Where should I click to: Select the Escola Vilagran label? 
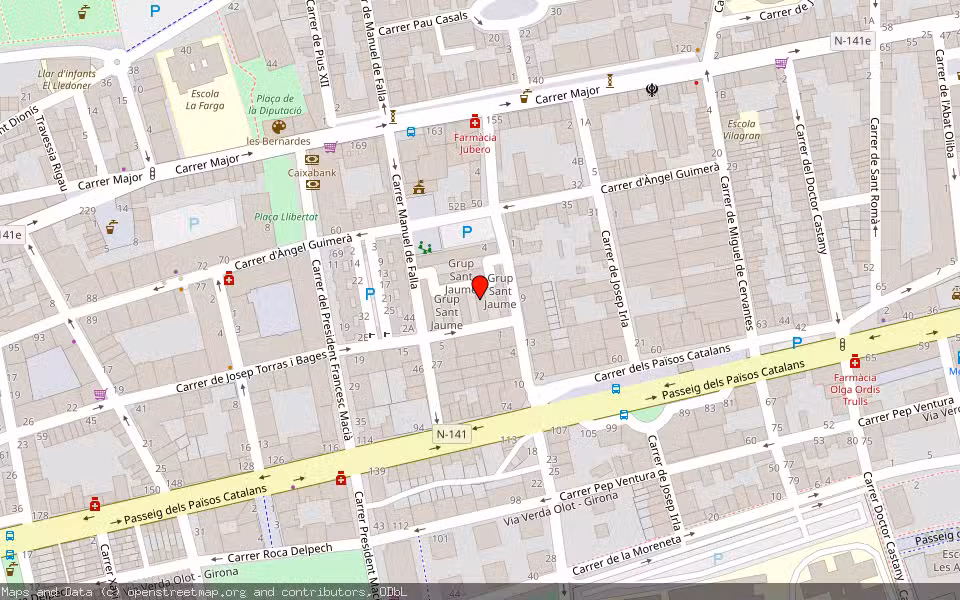point(741,130)
